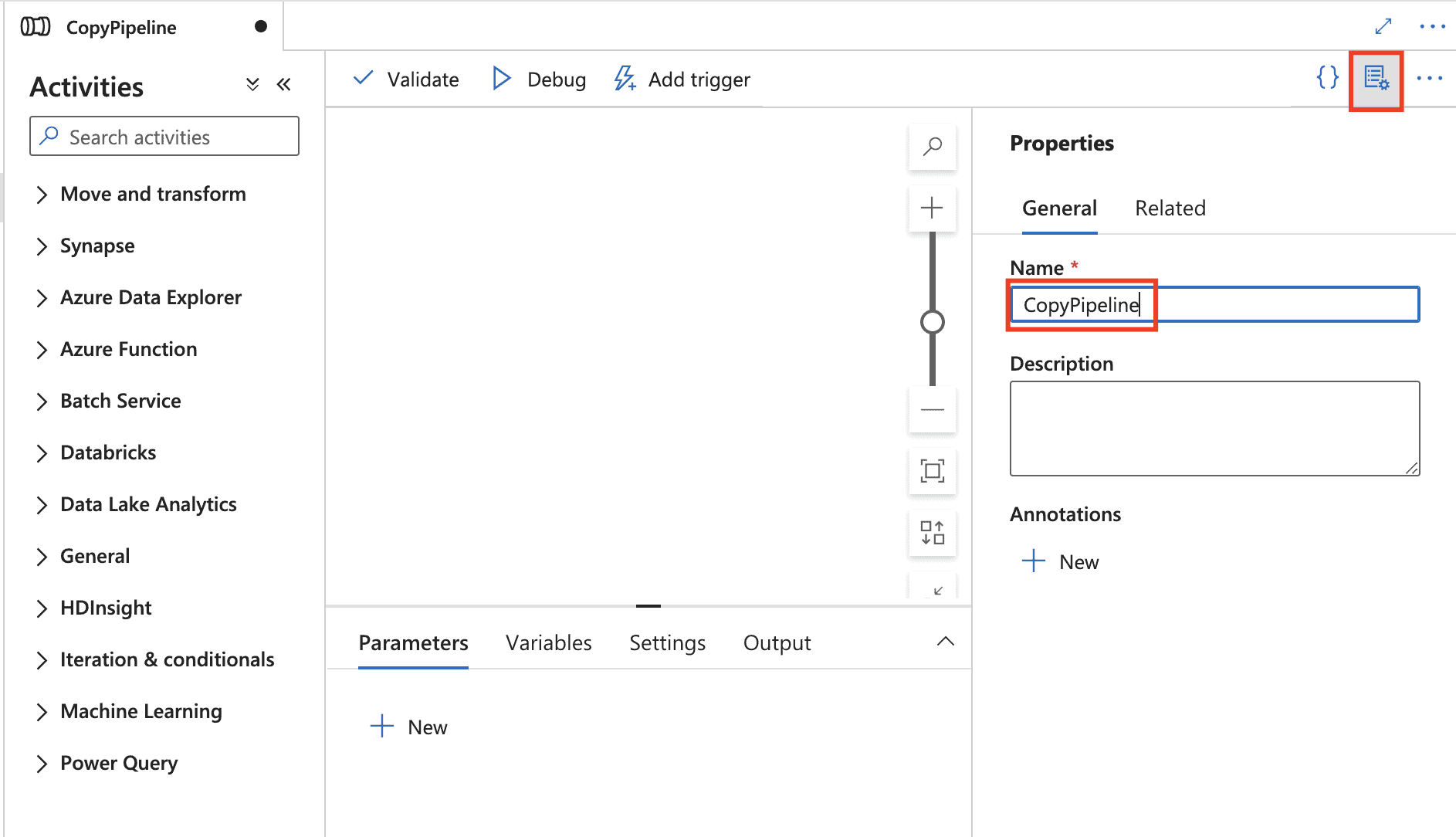
Task: Expand the Databricks activity group
Action: click(42, 453)
